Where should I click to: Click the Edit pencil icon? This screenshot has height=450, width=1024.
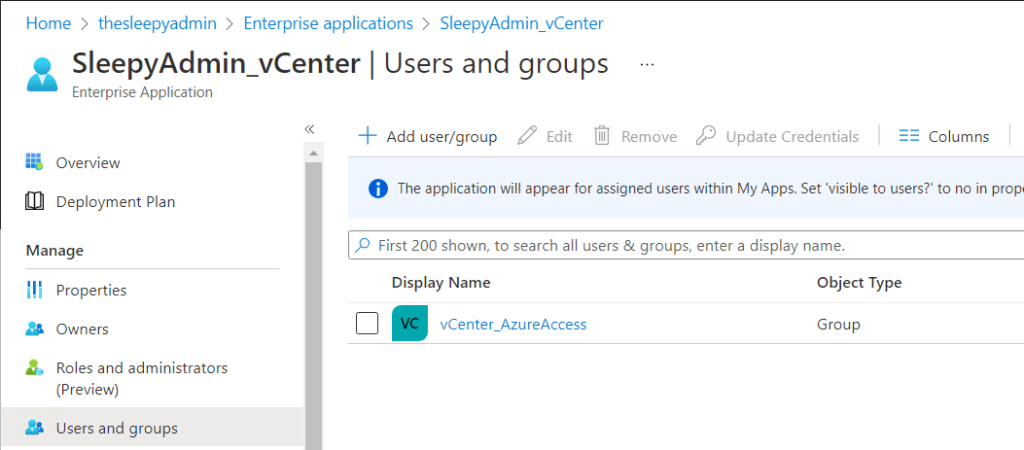click(527, 136)
